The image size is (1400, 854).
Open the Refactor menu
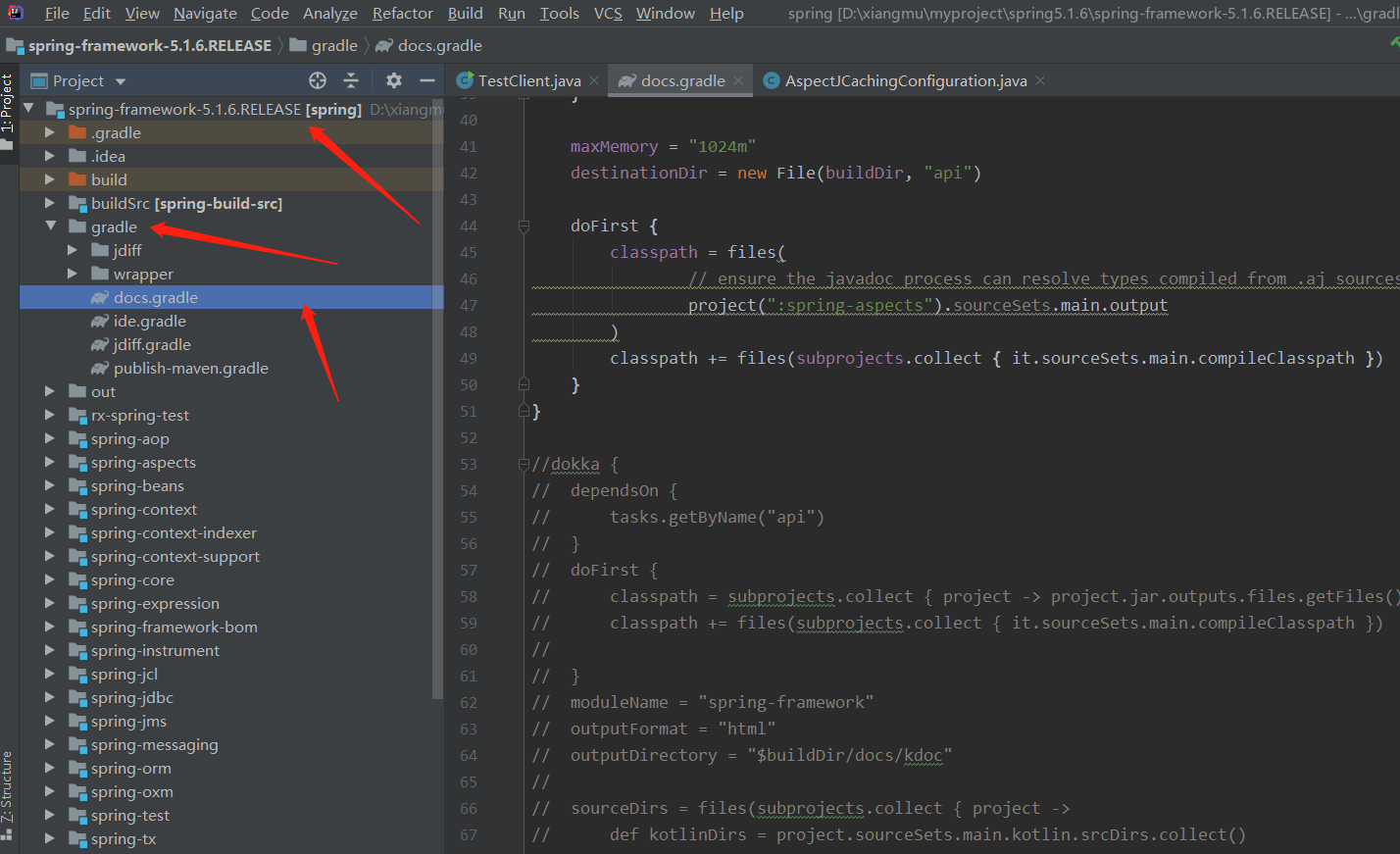pos(402,13)
